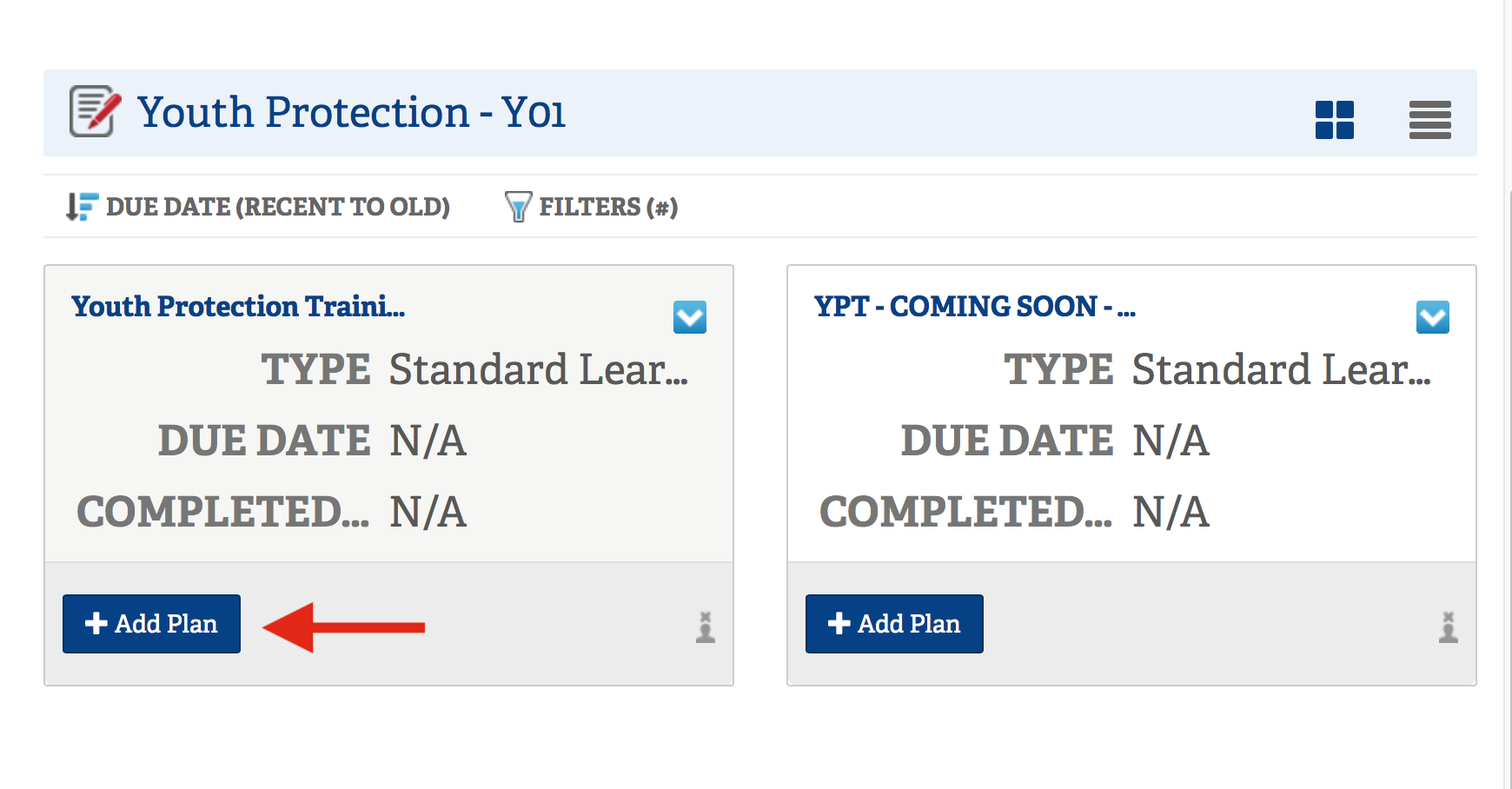
Task: Add Plan for Youth Protection Training
Action: pyautogui.click(x=151, y=624)
